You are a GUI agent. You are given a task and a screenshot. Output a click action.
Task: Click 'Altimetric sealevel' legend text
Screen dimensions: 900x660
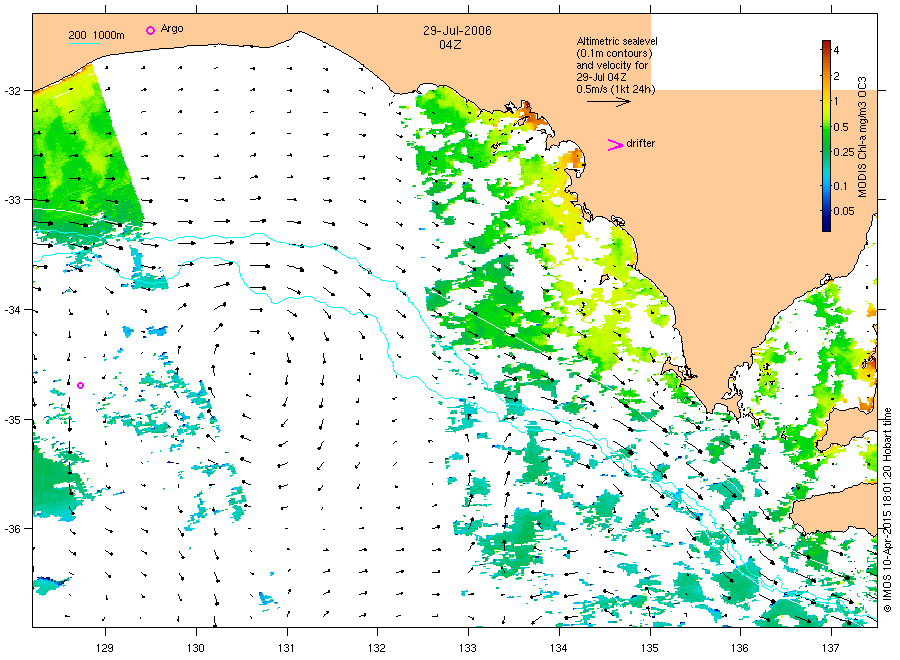pyautogui.click(x=617, y=41)
